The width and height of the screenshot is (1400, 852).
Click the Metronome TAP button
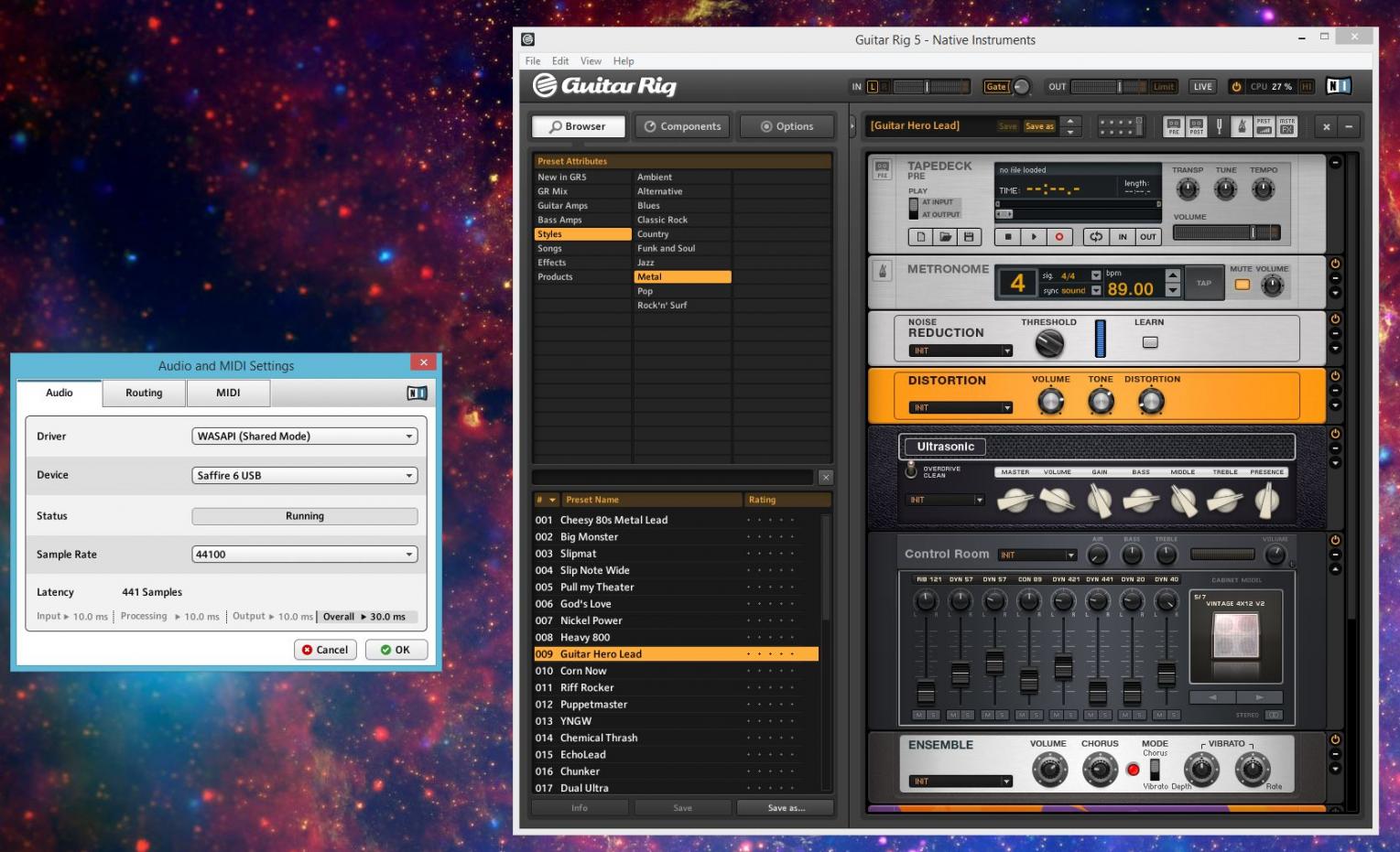pyautogui.click(x=1204, y=283)
